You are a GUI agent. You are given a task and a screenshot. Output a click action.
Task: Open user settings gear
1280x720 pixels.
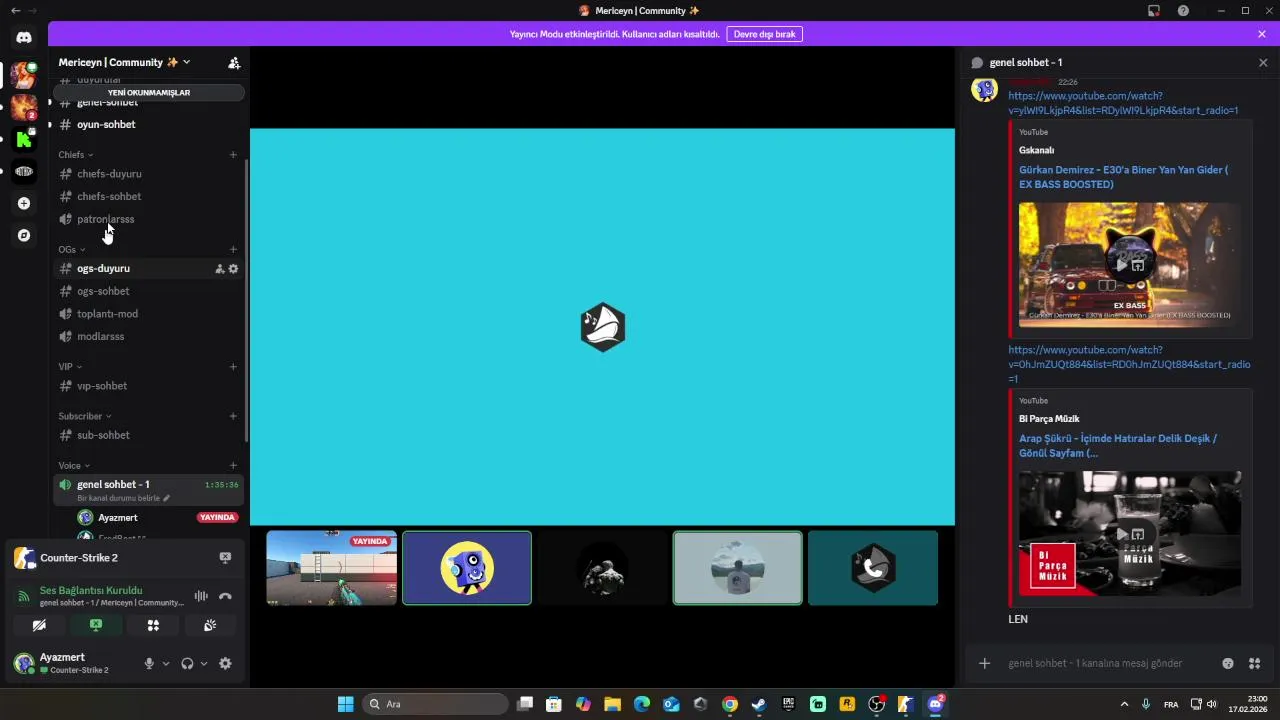[225, 663]
